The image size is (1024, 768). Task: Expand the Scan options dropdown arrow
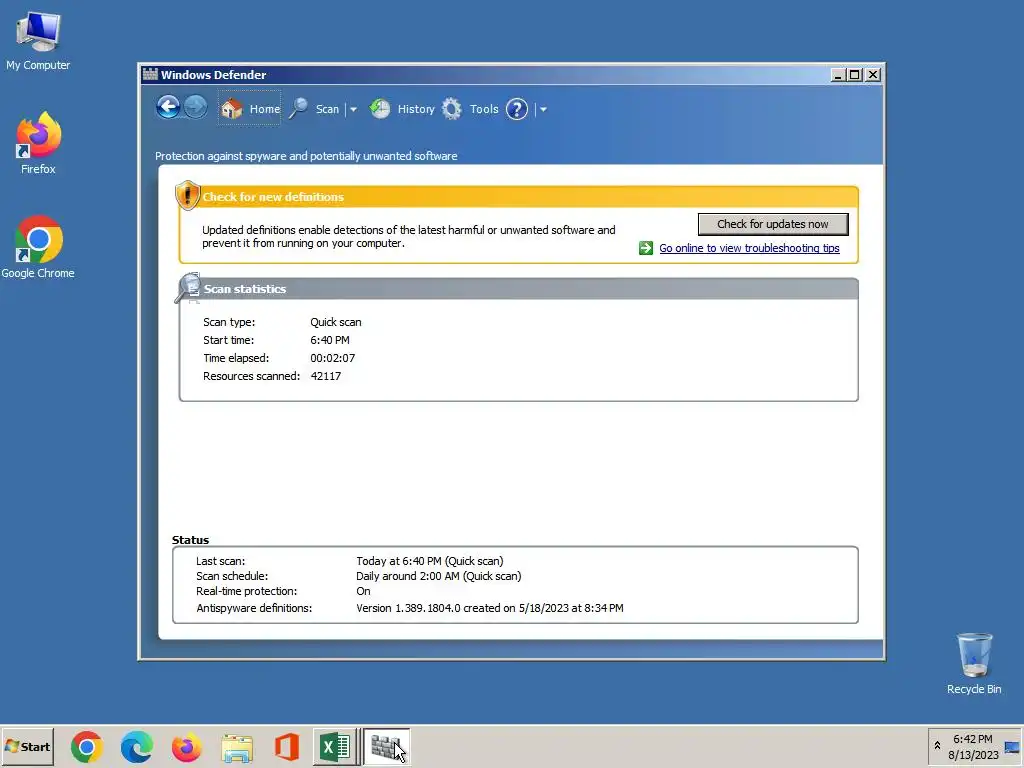pyautogui.click(x=353, y=110)
